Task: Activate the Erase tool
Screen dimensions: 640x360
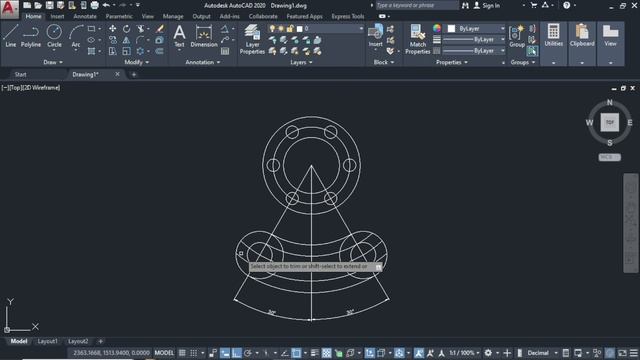Action: (x=160, y=29)
